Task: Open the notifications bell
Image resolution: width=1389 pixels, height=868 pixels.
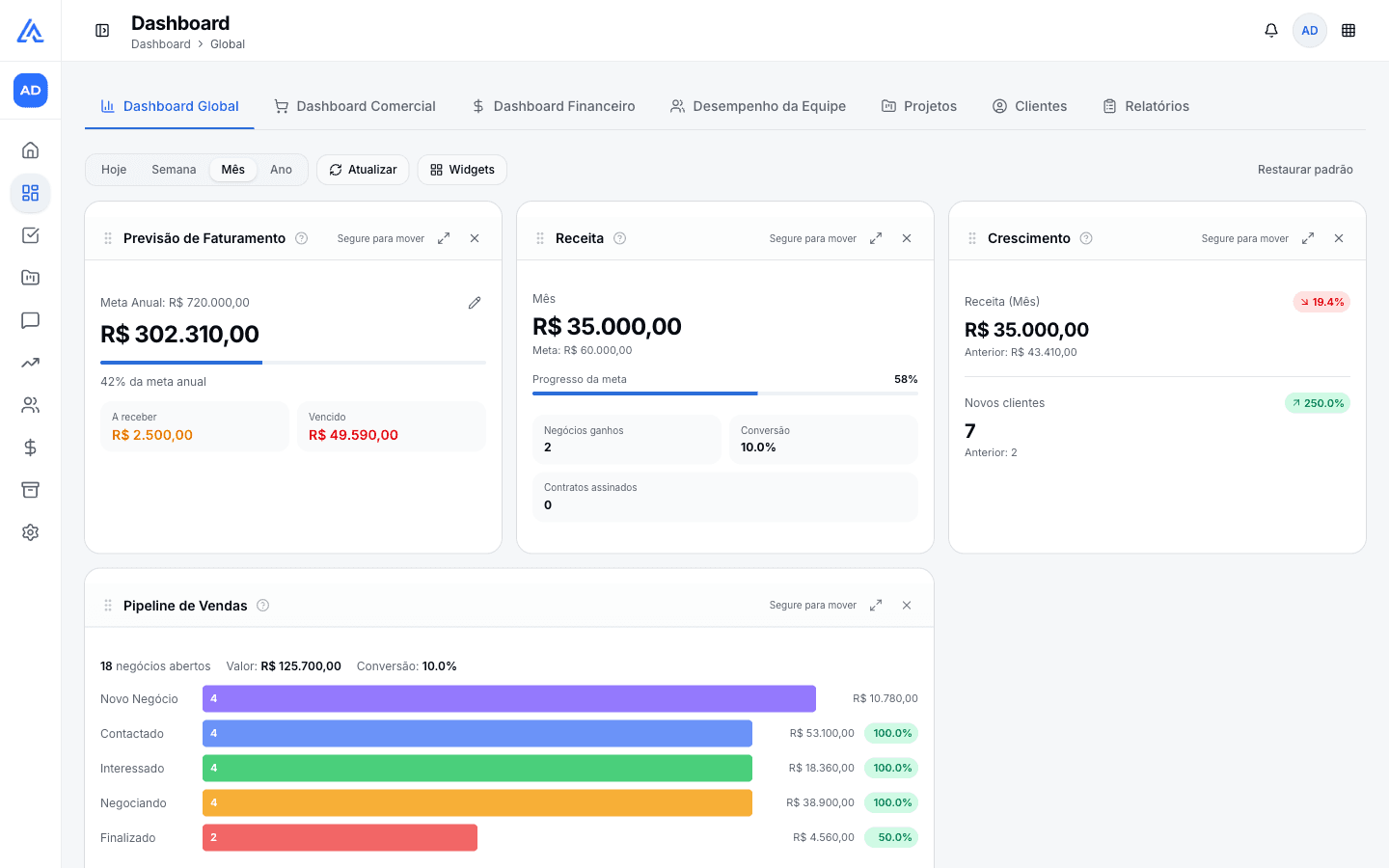Action: pyautogui.click(x=1271, y=31)
